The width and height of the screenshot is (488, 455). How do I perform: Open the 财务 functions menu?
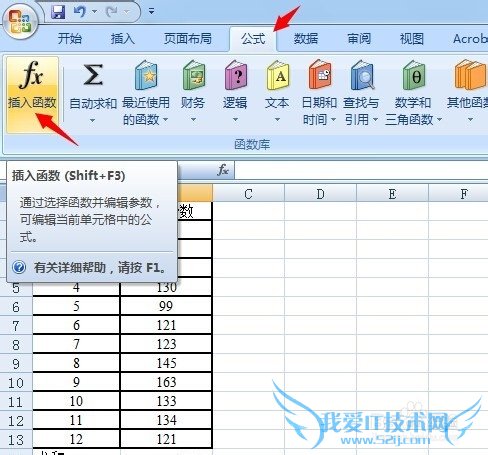tap(193, 92)
